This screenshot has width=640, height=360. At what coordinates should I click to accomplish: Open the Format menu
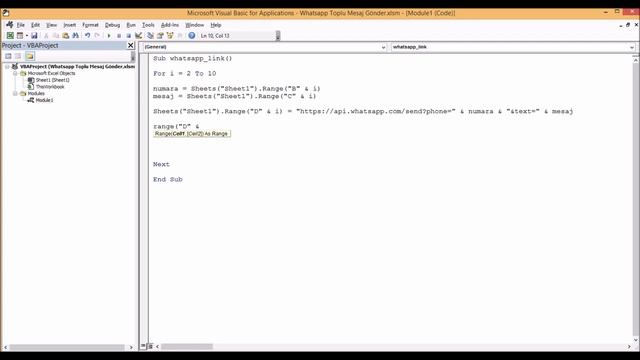(x=90, y=25)
